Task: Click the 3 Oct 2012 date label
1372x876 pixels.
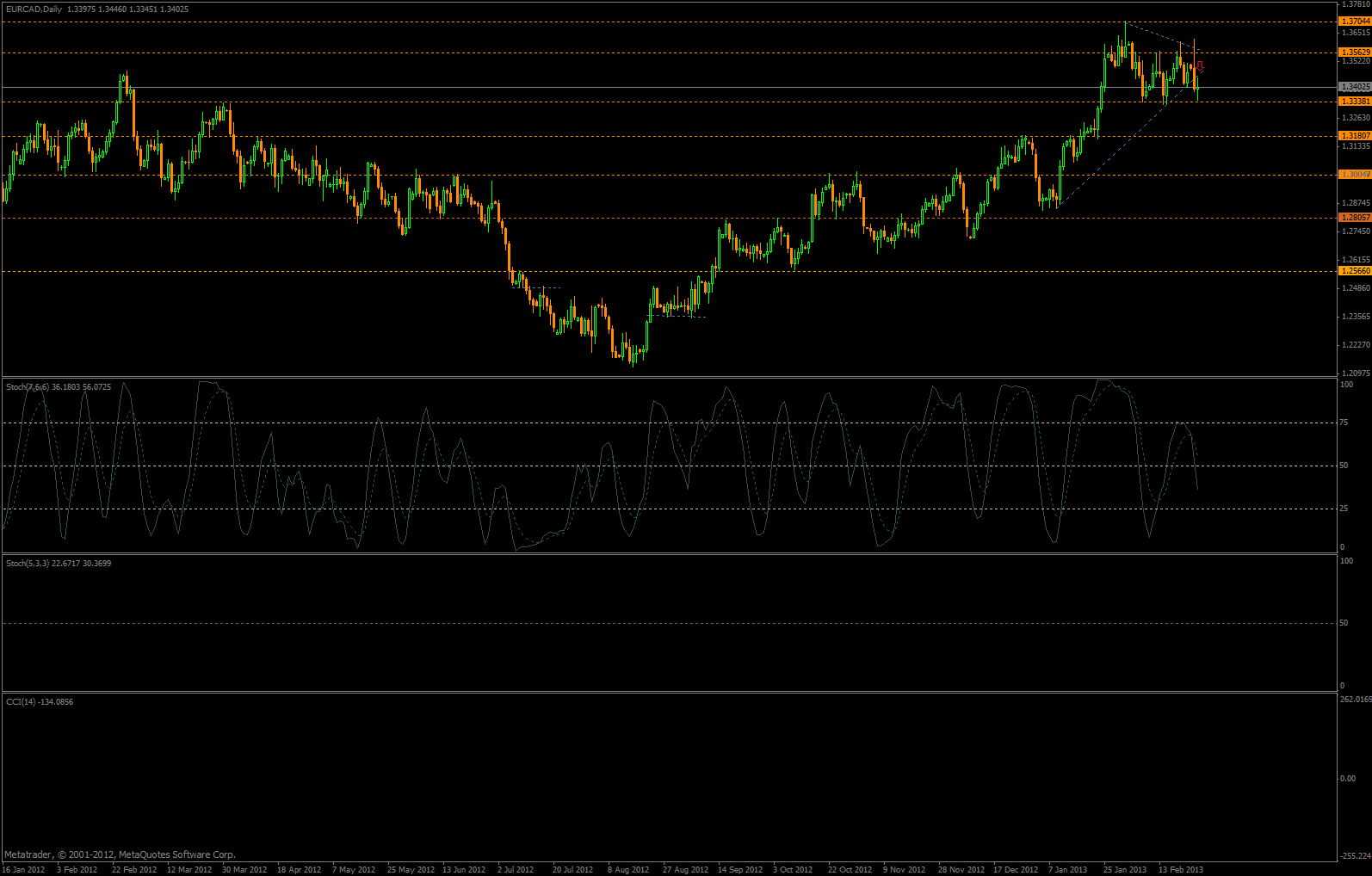Action: 793,869
